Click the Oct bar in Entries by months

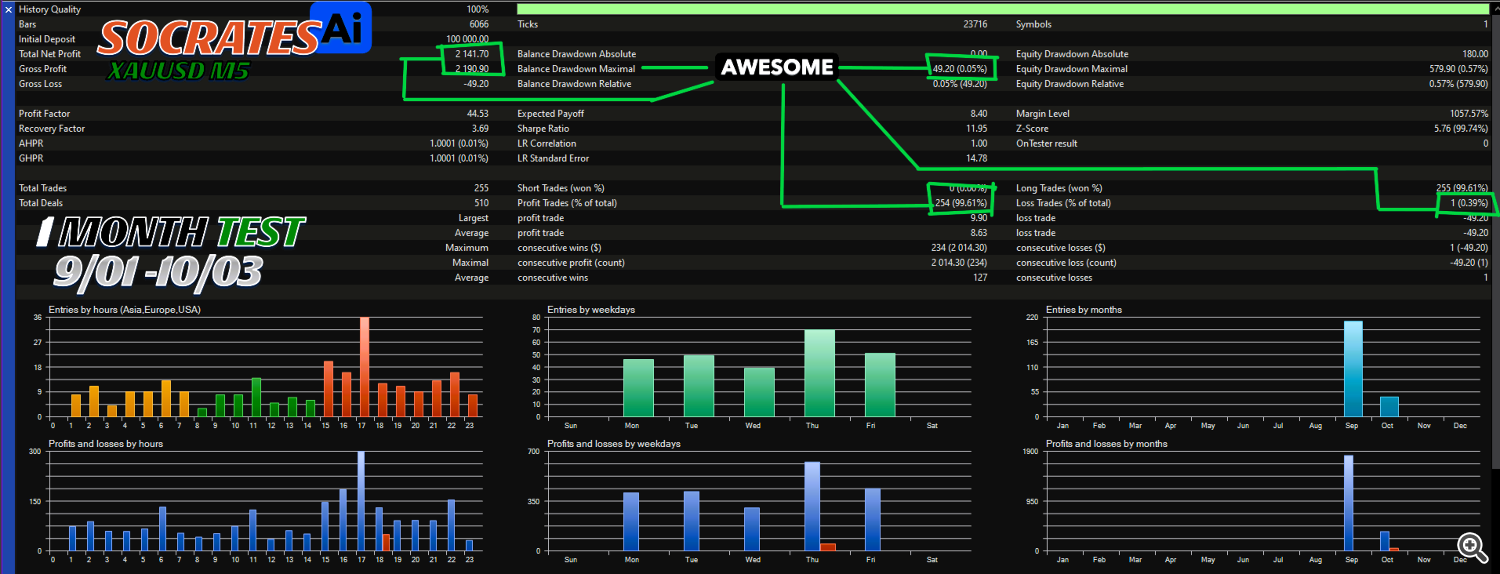pyautogui.click(x=1389, y=407)
